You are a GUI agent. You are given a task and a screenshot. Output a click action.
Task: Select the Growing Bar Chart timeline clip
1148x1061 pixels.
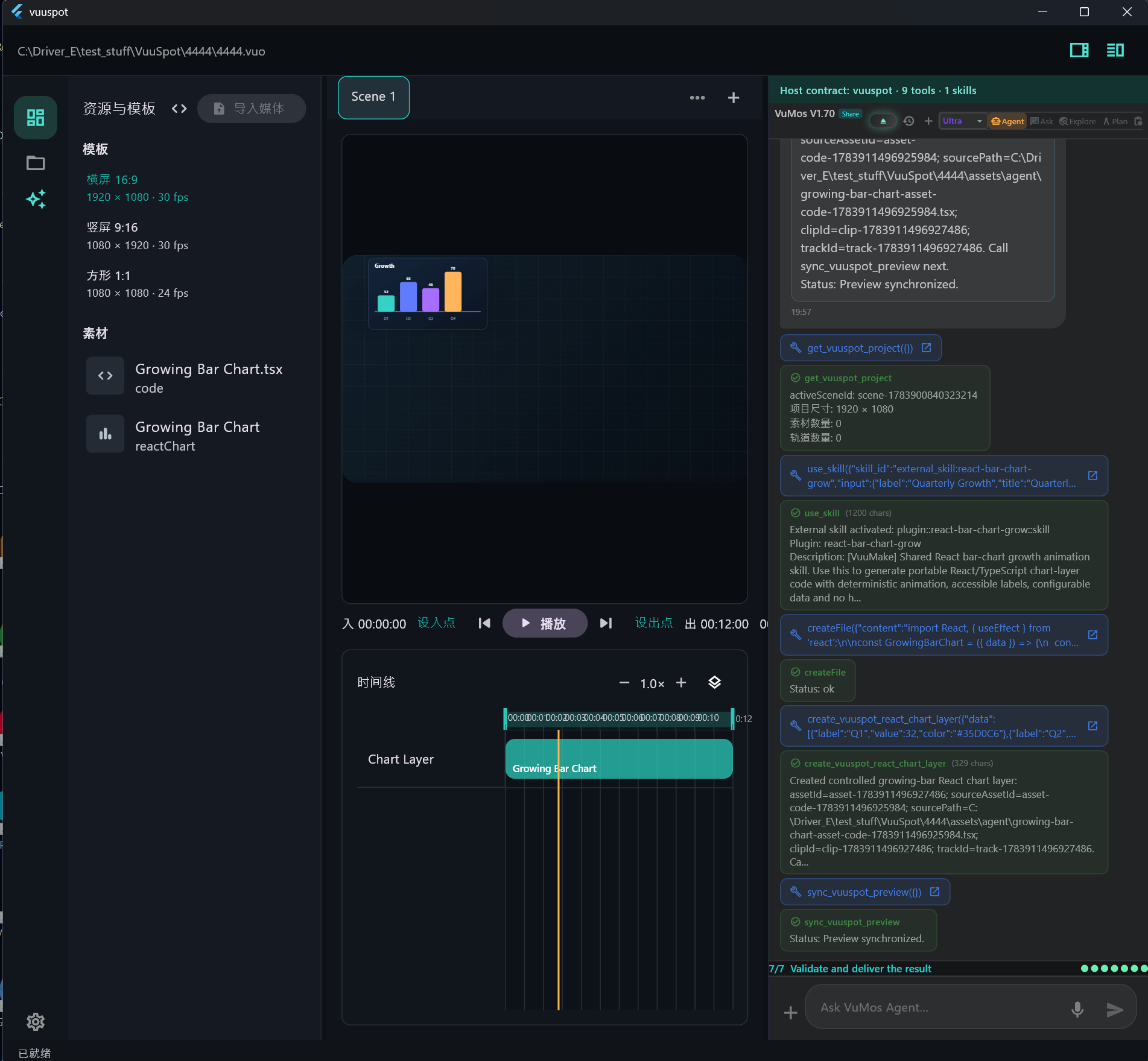(x=619, y=759)
